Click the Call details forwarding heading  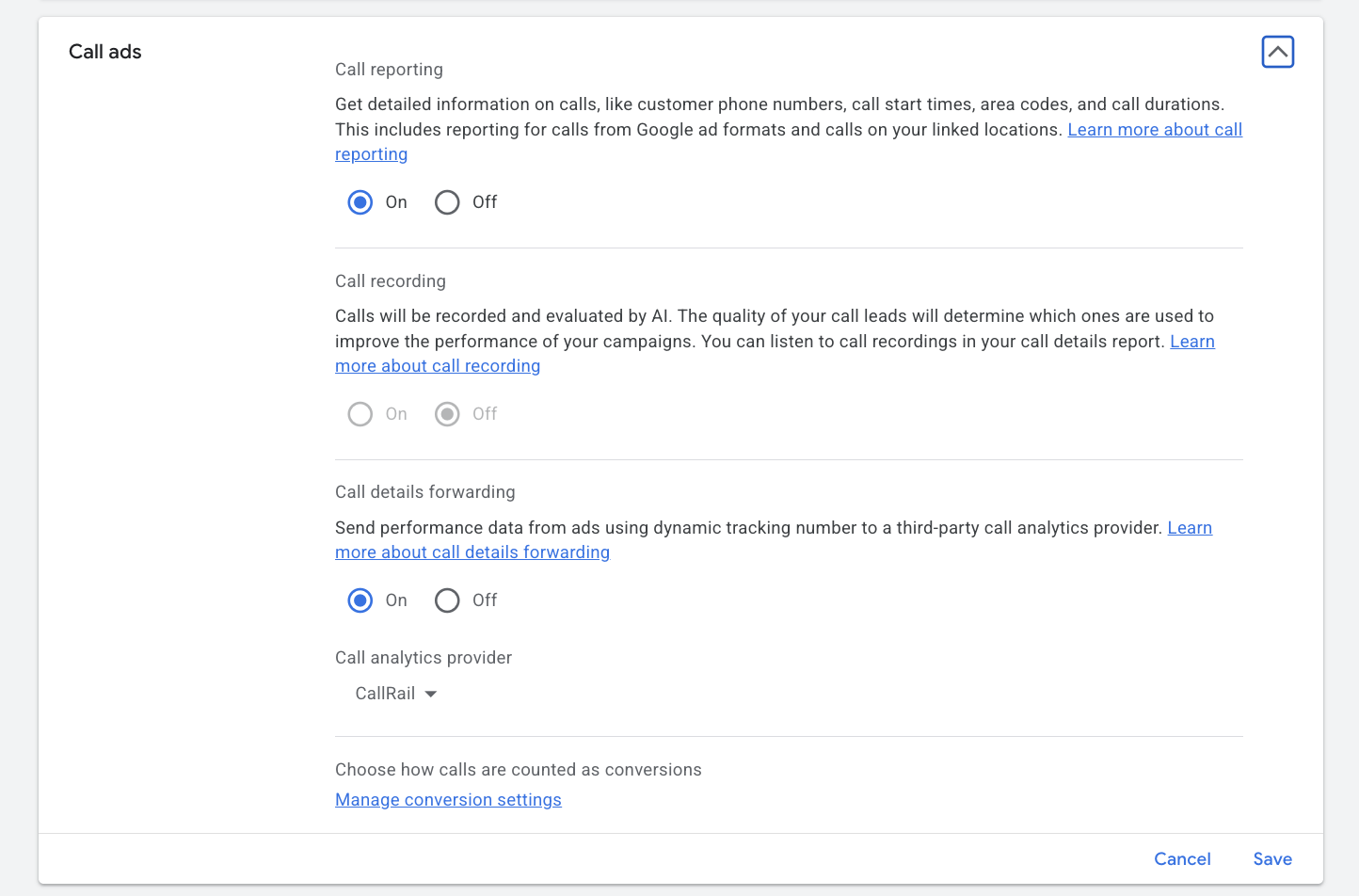(x=425, y=492)
